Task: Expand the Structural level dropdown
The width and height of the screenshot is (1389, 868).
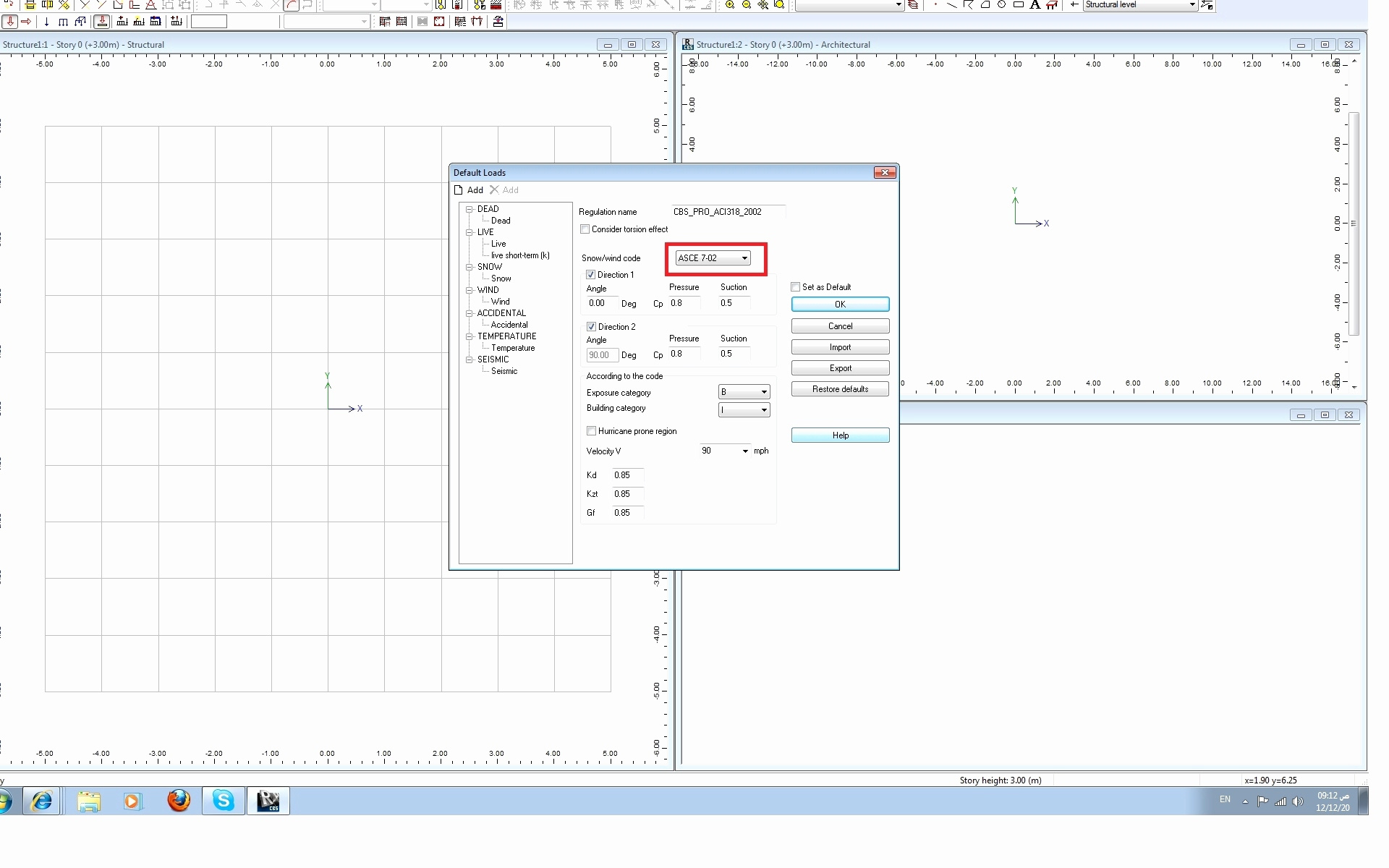Action: point(1192,4)
